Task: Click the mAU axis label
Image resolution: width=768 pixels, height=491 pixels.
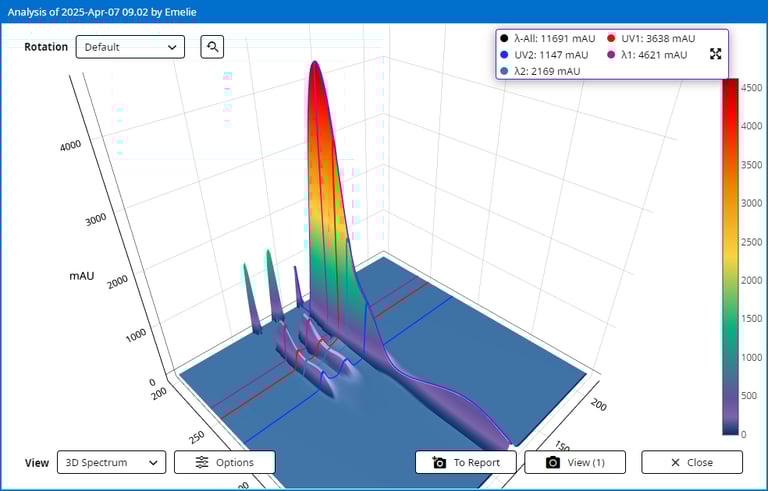Action: [x=82, y=275]
